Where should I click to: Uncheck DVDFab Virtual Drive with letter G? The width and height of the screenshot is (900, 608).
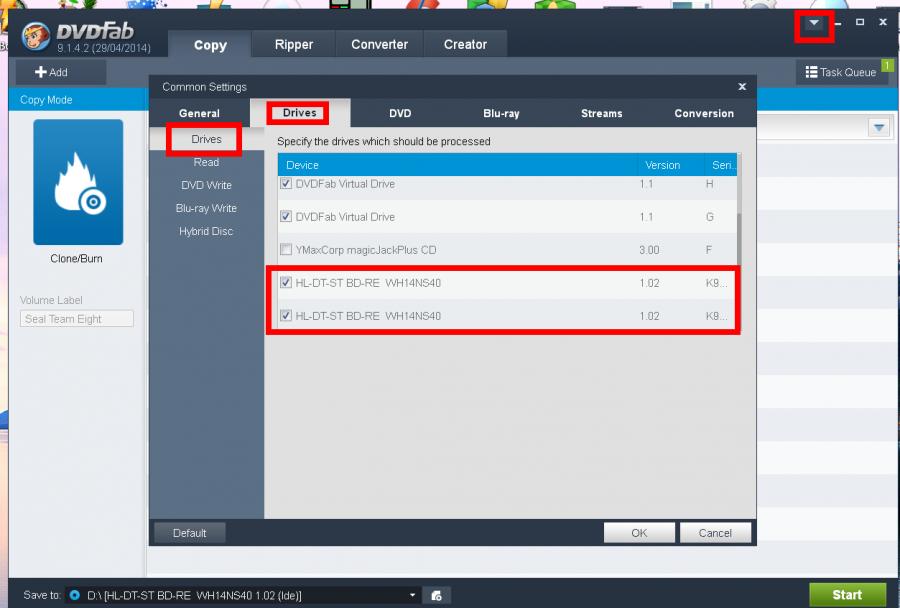[286, 216]
